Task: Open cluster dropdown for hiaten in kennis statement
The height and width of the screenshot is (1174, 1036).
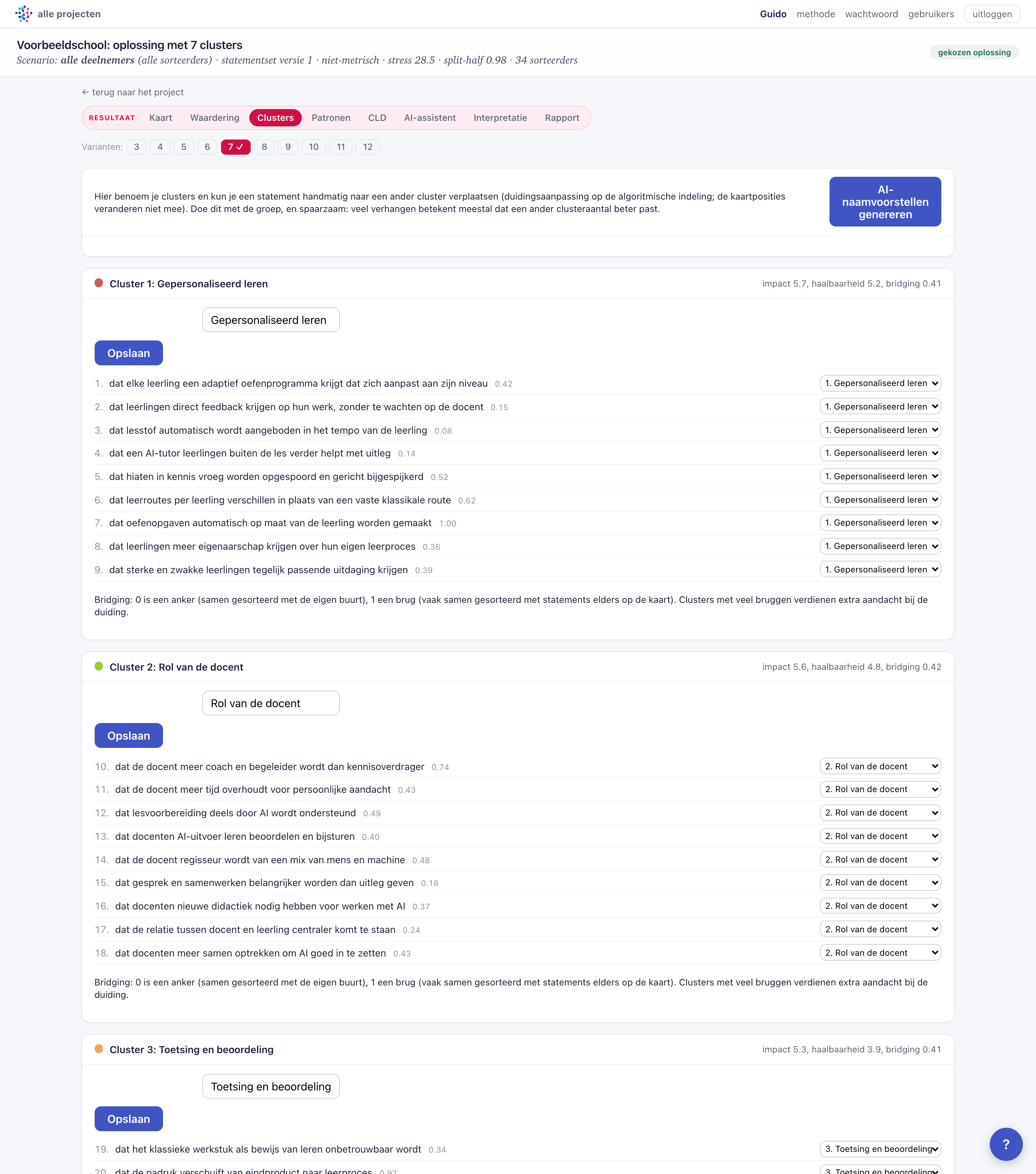Action: [x=880, y=477]
